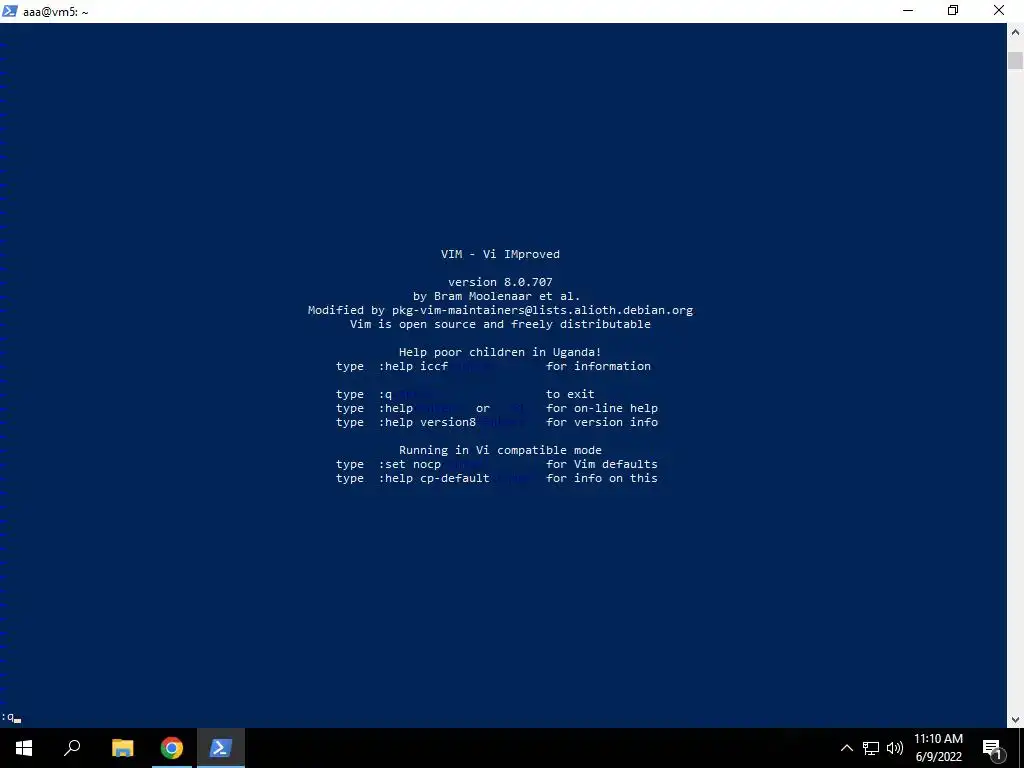The height and width of the screenshot is (768, 1024).
Task: Click 'Help poor children in Uganda!' text
Action: (x=500, y=352)
